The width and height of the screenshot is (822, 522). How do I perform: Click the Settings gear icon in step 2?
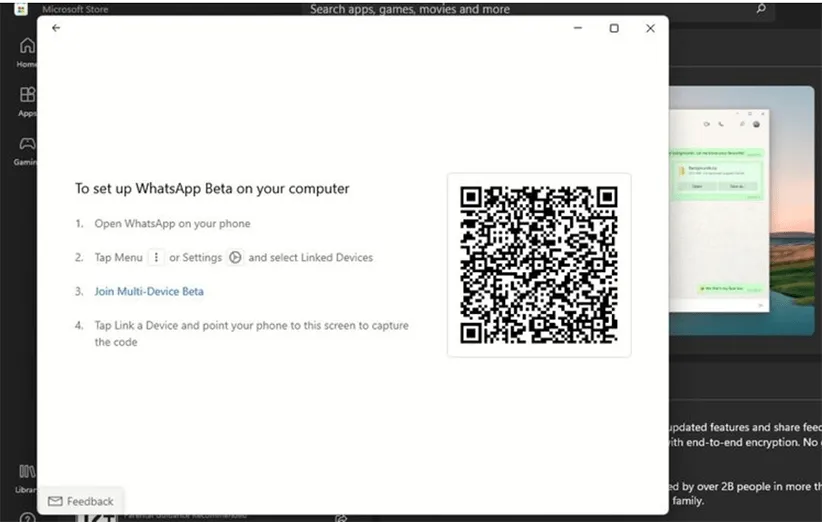pos(235,257)
